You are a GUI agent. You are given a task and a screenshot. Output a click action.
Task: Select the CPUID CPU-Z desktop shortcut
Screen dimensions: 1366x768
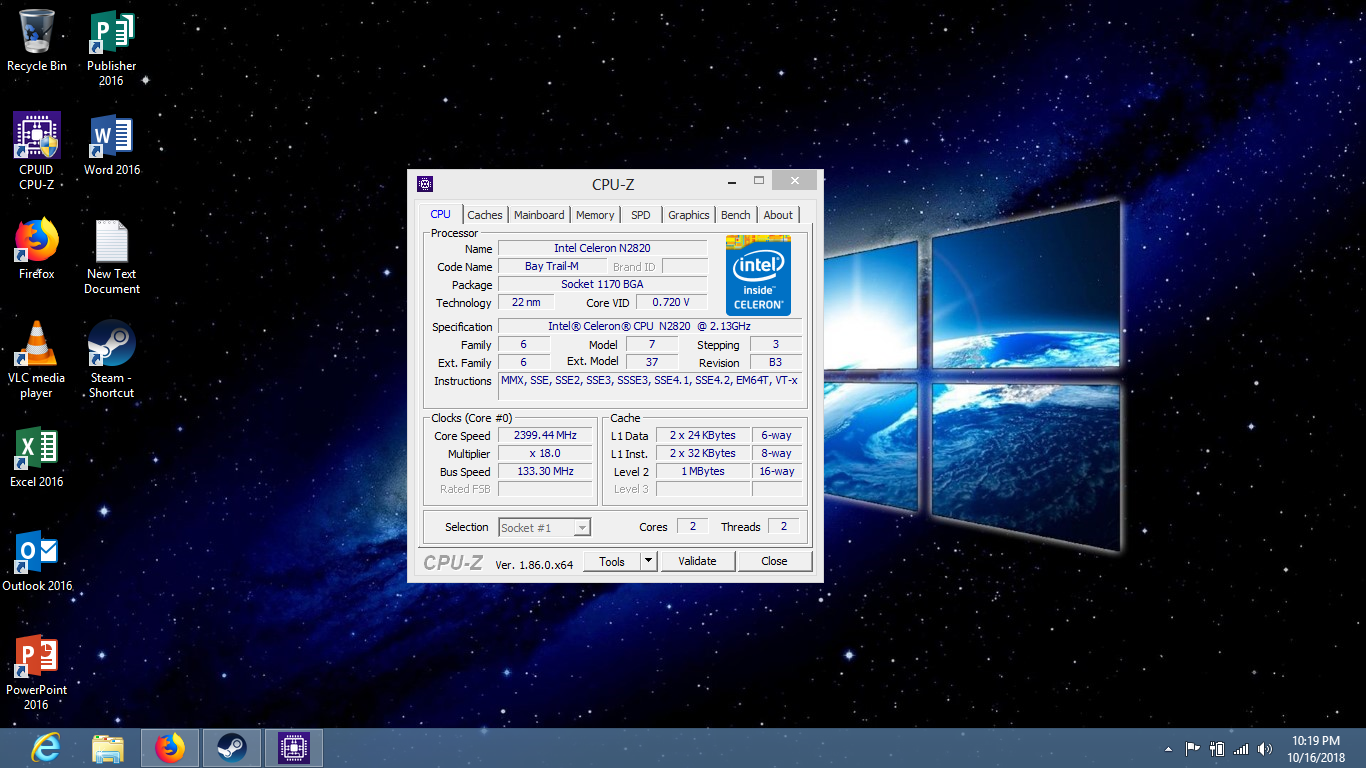tap(37, 151)
